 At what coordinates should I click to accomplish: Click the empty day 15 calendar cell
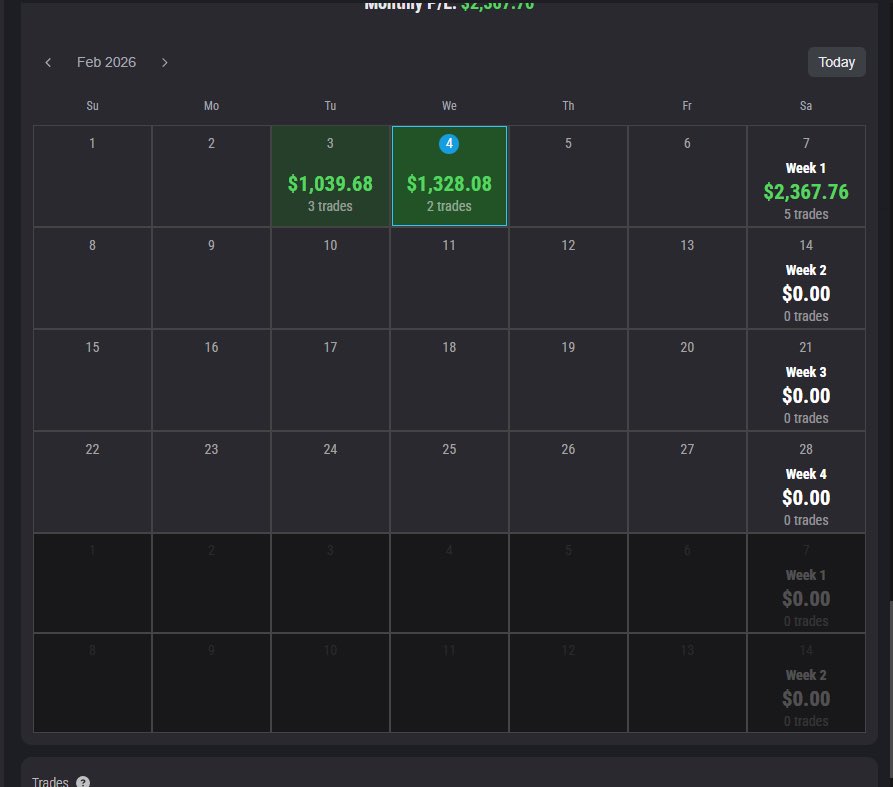92,380
